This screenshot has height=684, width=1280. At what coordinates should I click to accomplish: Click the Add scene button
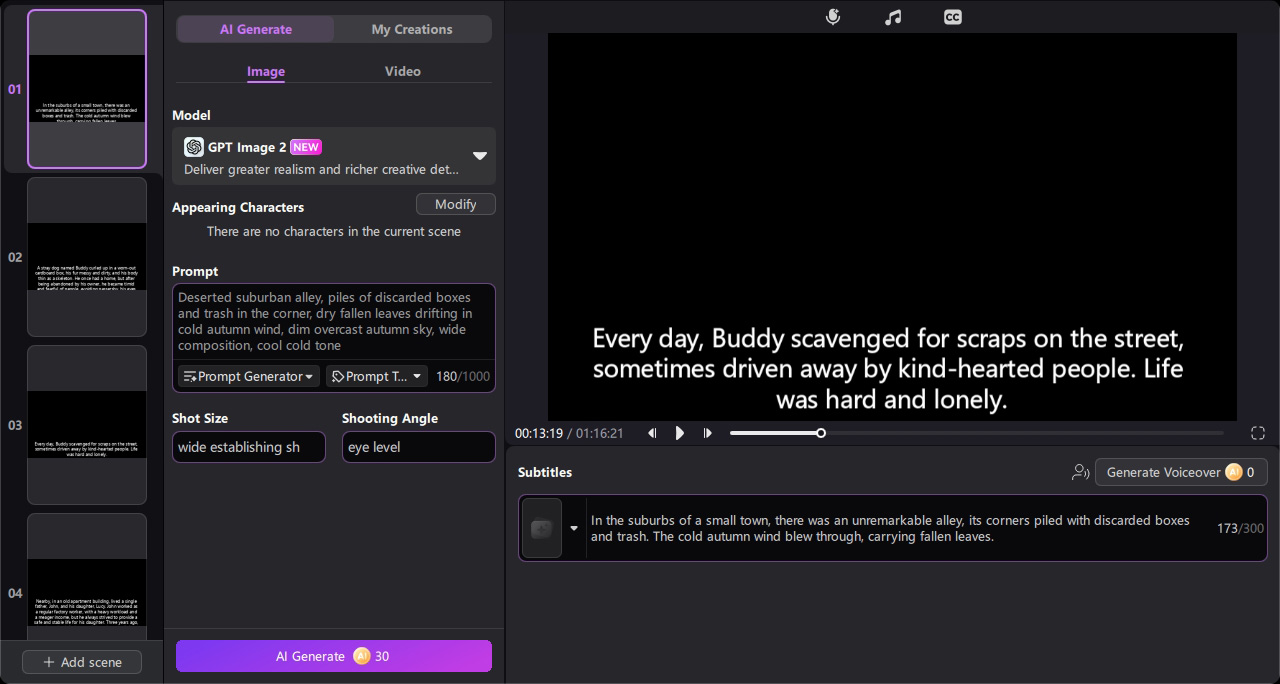pyautogui.click(x=82, y=662)
